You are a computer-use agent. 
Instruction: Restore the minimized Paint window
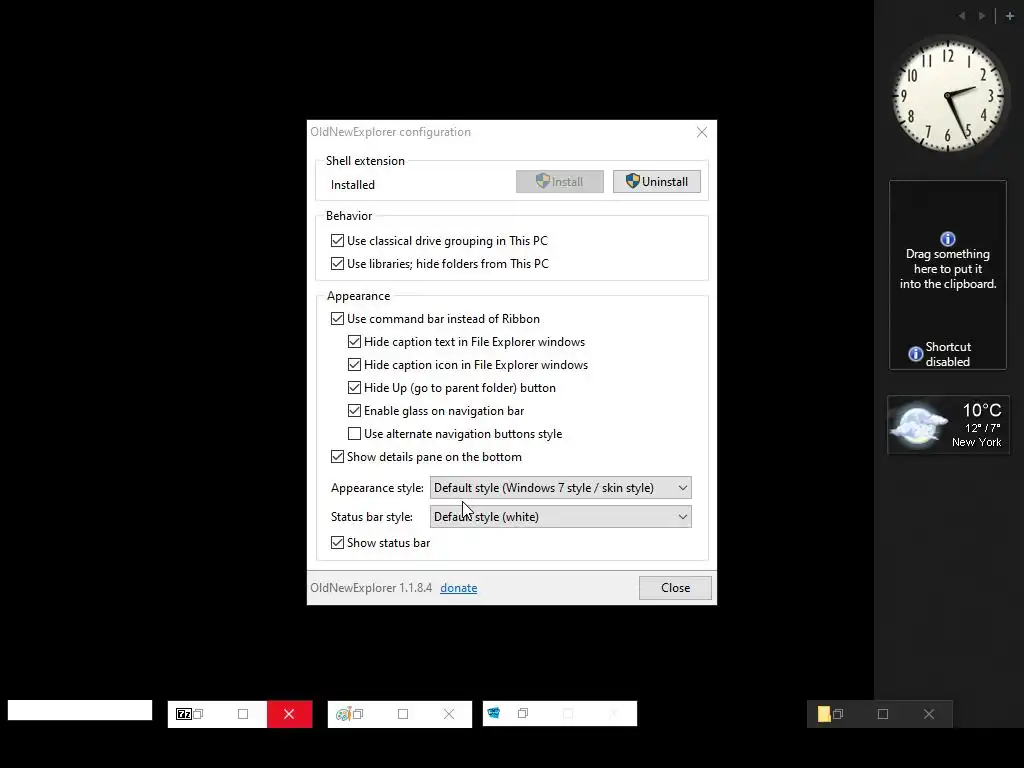[358, 714]
